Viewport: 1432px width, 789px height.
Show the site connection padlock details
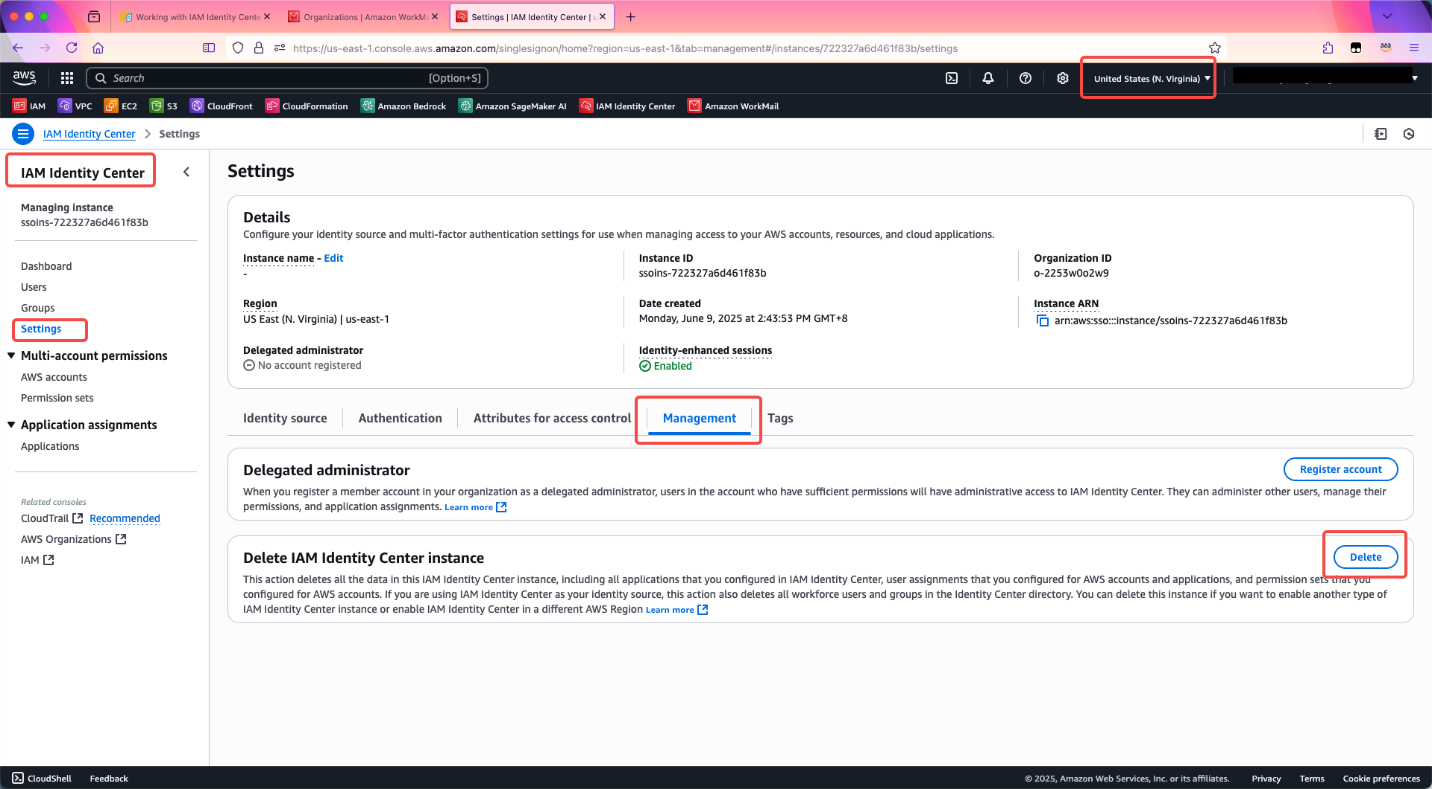pyautogui.click(x=258, y=47)
